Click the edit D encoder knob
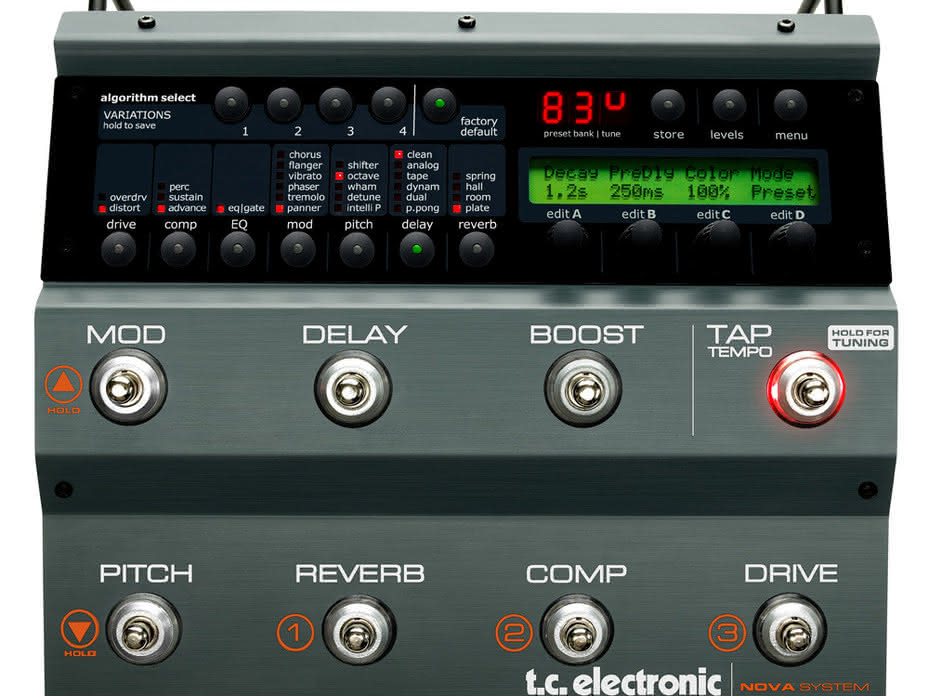929x696 pixels. click(792, 237)
